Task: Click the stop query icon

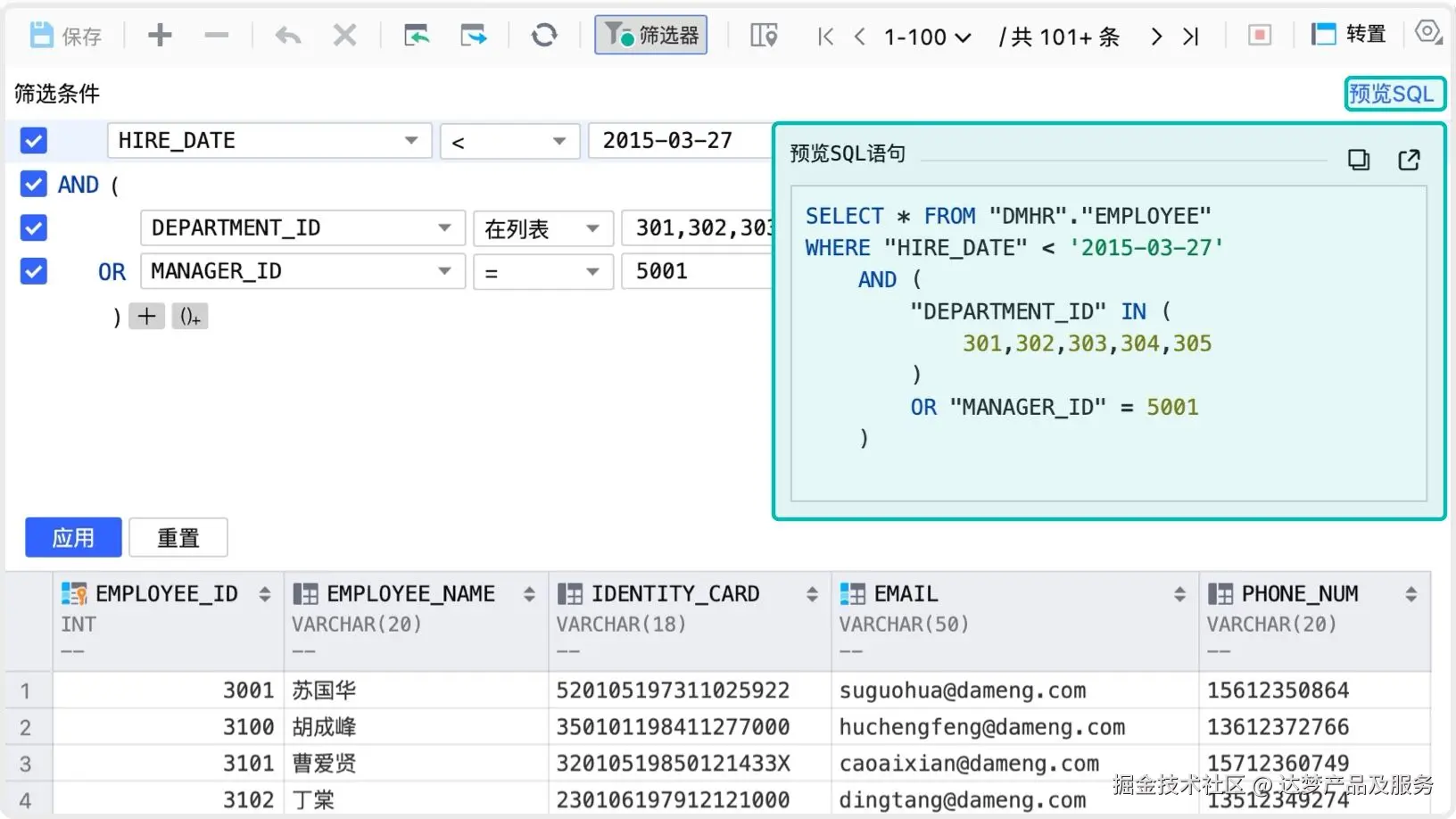Action: click(1259, 36)
